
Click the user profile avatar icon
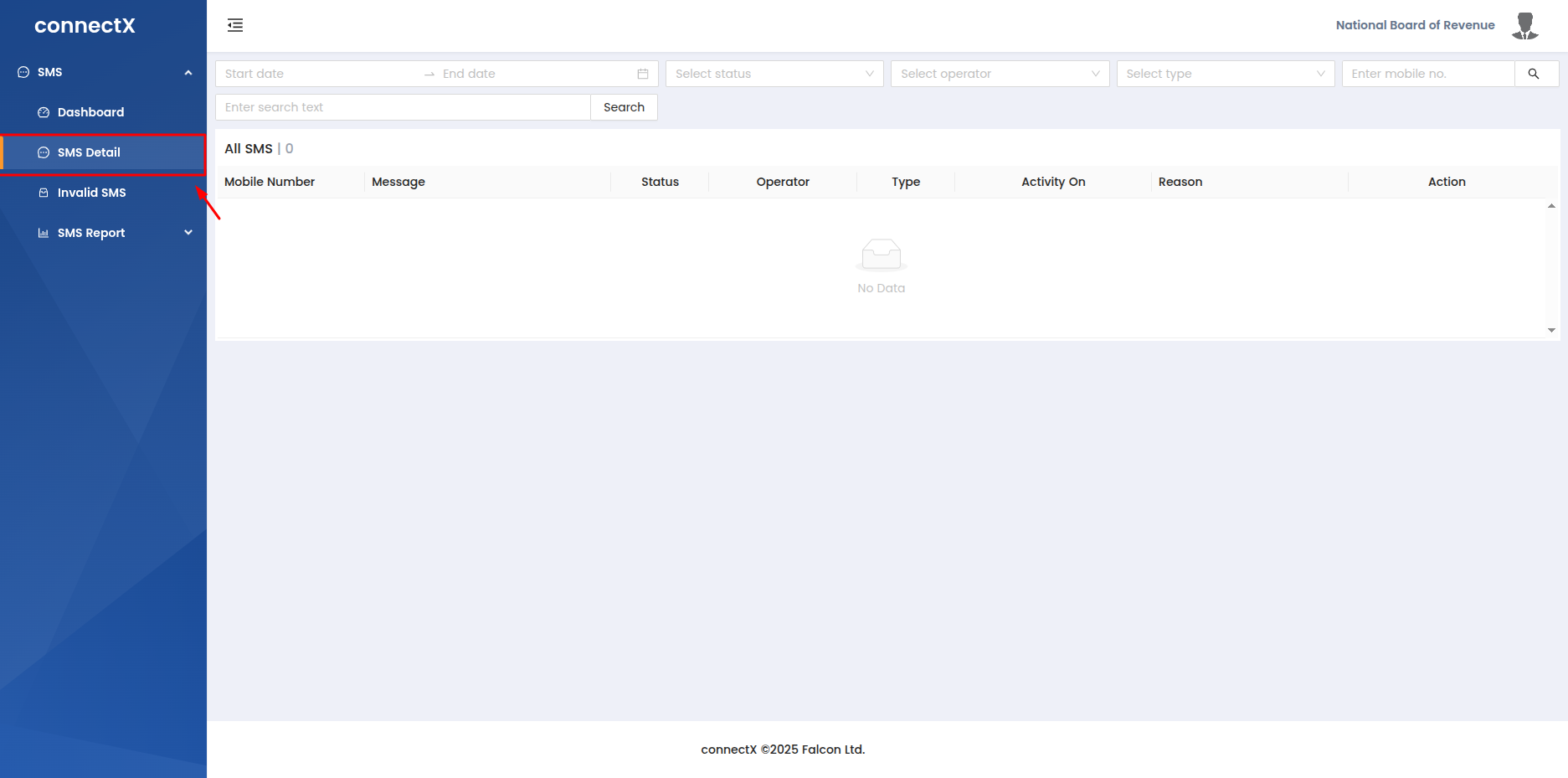1524,26
